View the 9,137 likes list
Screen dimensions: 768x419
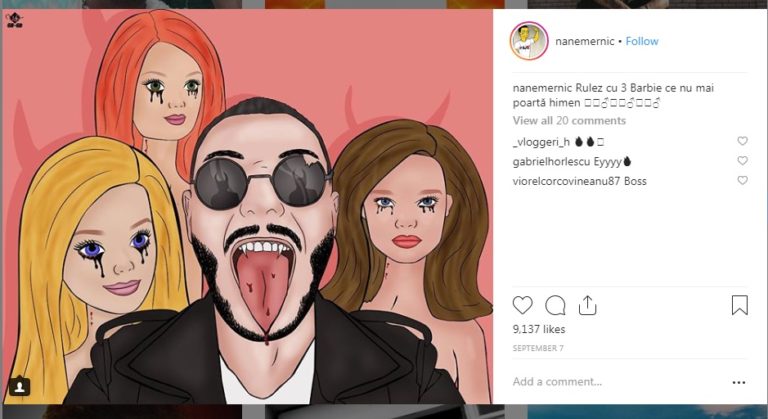click(x=539, y=329)
